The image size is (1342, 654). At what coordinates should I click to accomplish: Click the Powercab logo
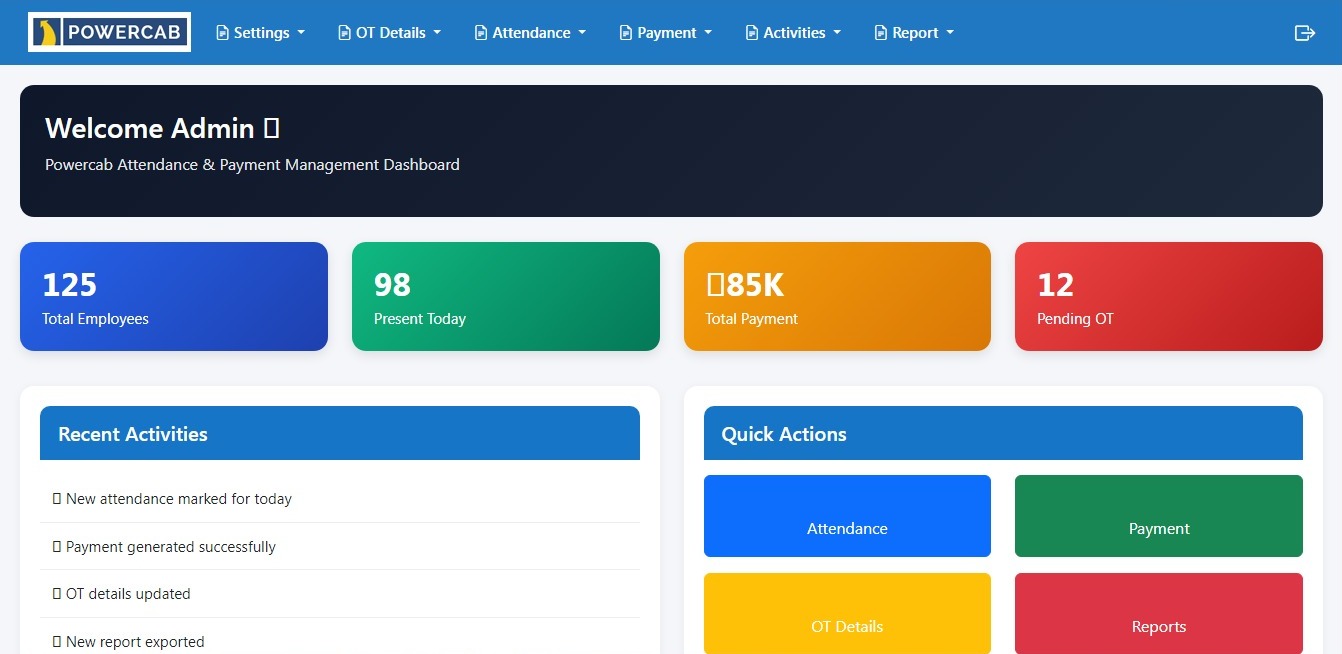pos(109,32)
